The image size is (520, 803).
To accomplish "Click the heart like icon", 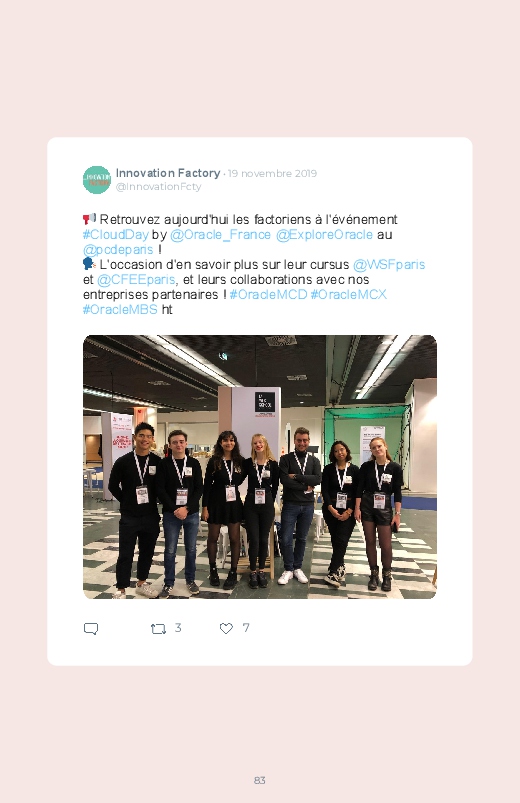I will point(226,628).
